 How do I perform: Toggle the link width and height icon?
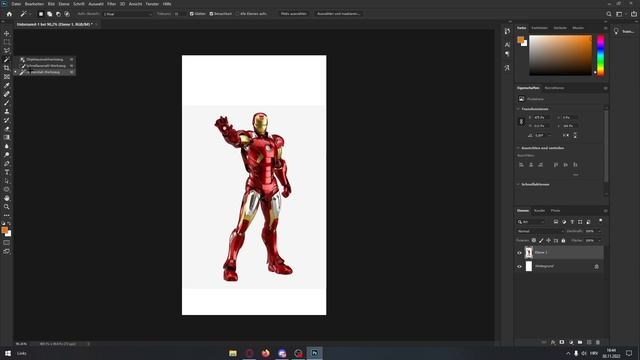pos(521,122)
